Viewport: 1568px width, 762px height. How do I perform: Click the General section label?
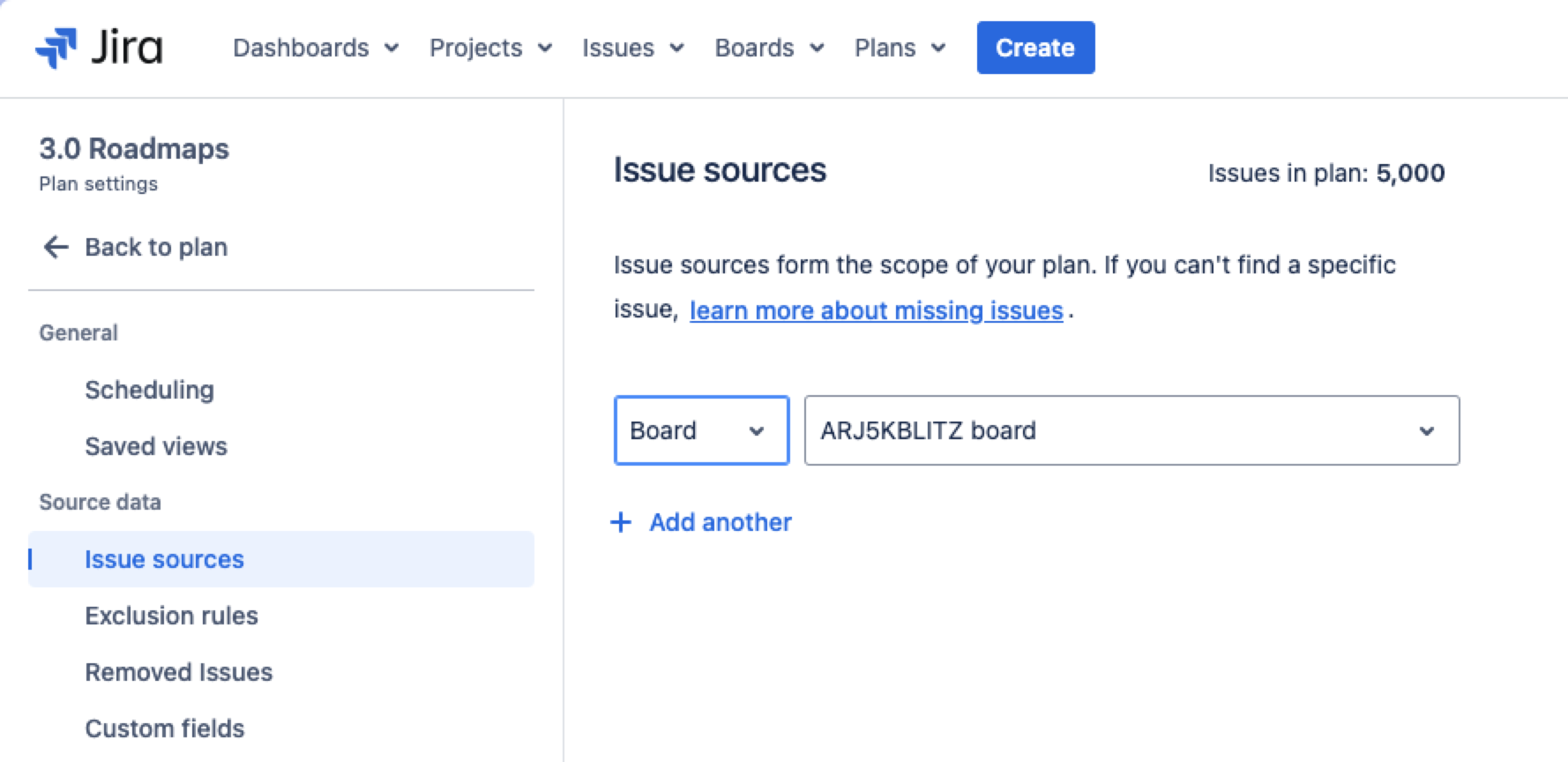tap(78, 332)
